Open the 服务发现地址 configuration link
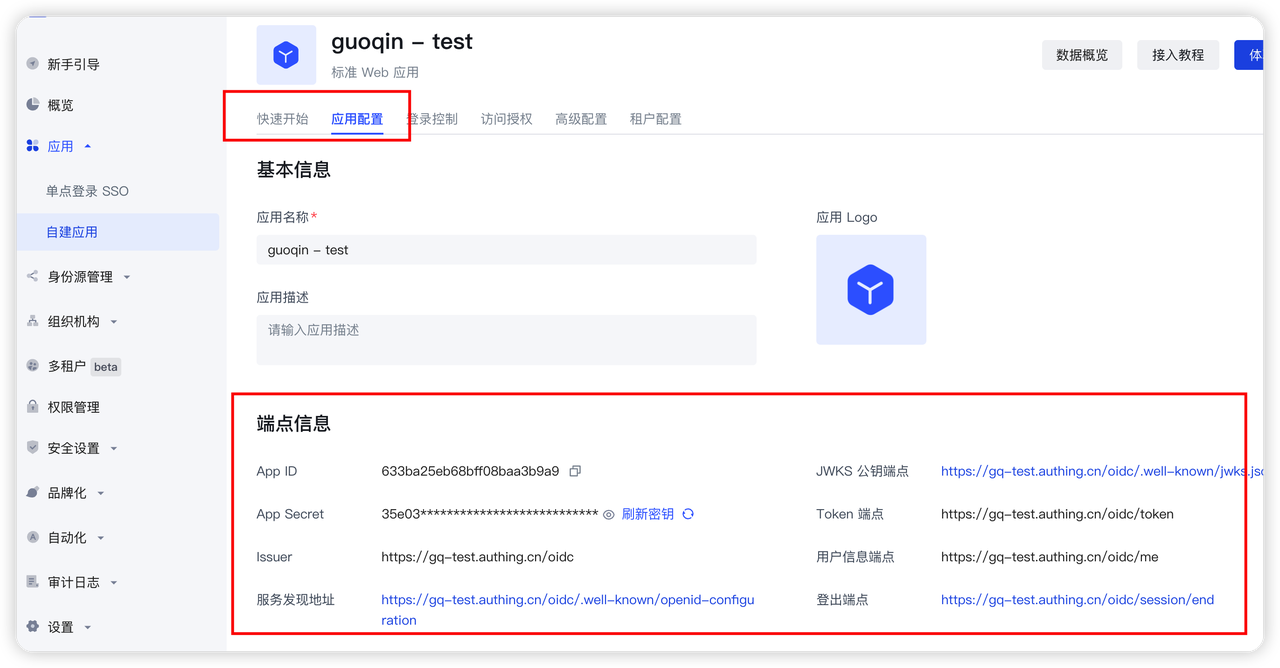Image resolution: width=1280 pixels, height=668 pixels. pos(568,599)
